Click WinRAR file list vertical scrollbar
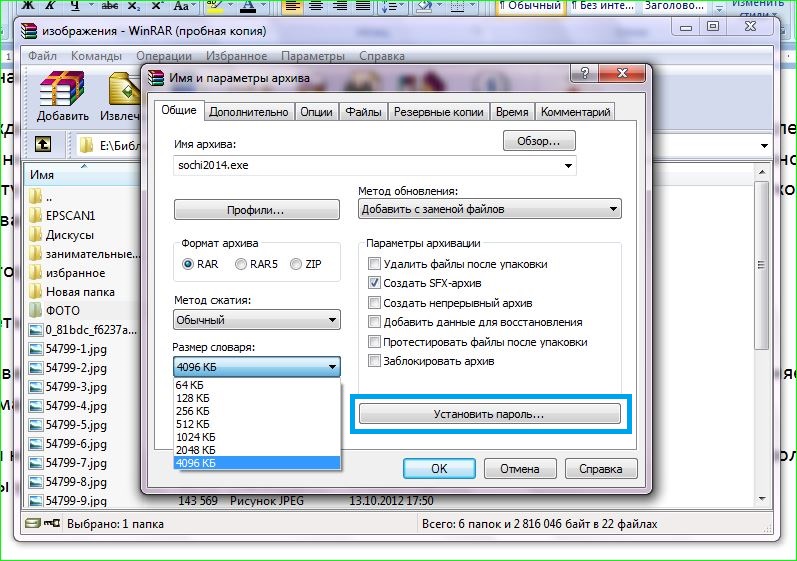Viewport: 797px width, 561px height. click(761, 264)
